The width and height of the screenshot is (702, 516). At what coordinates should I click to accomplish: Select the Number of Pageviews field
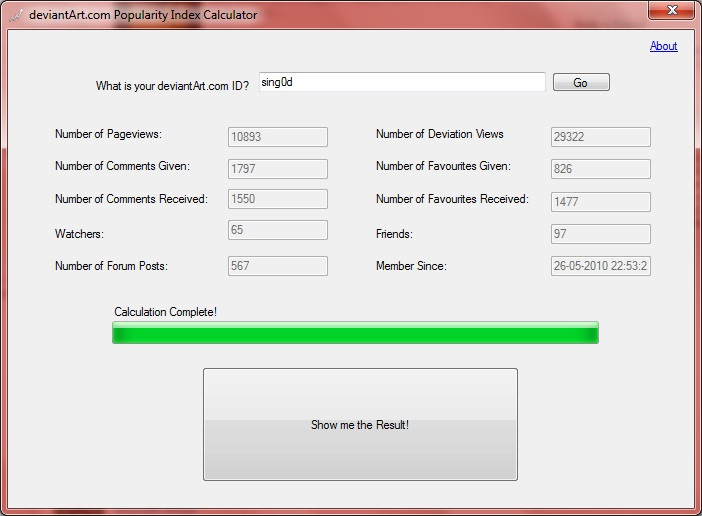278,136
